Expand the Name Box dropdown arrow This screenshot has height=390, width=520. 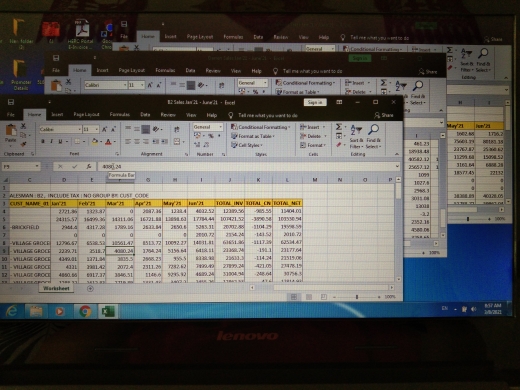pyautogui.click(x=37, y=166)
